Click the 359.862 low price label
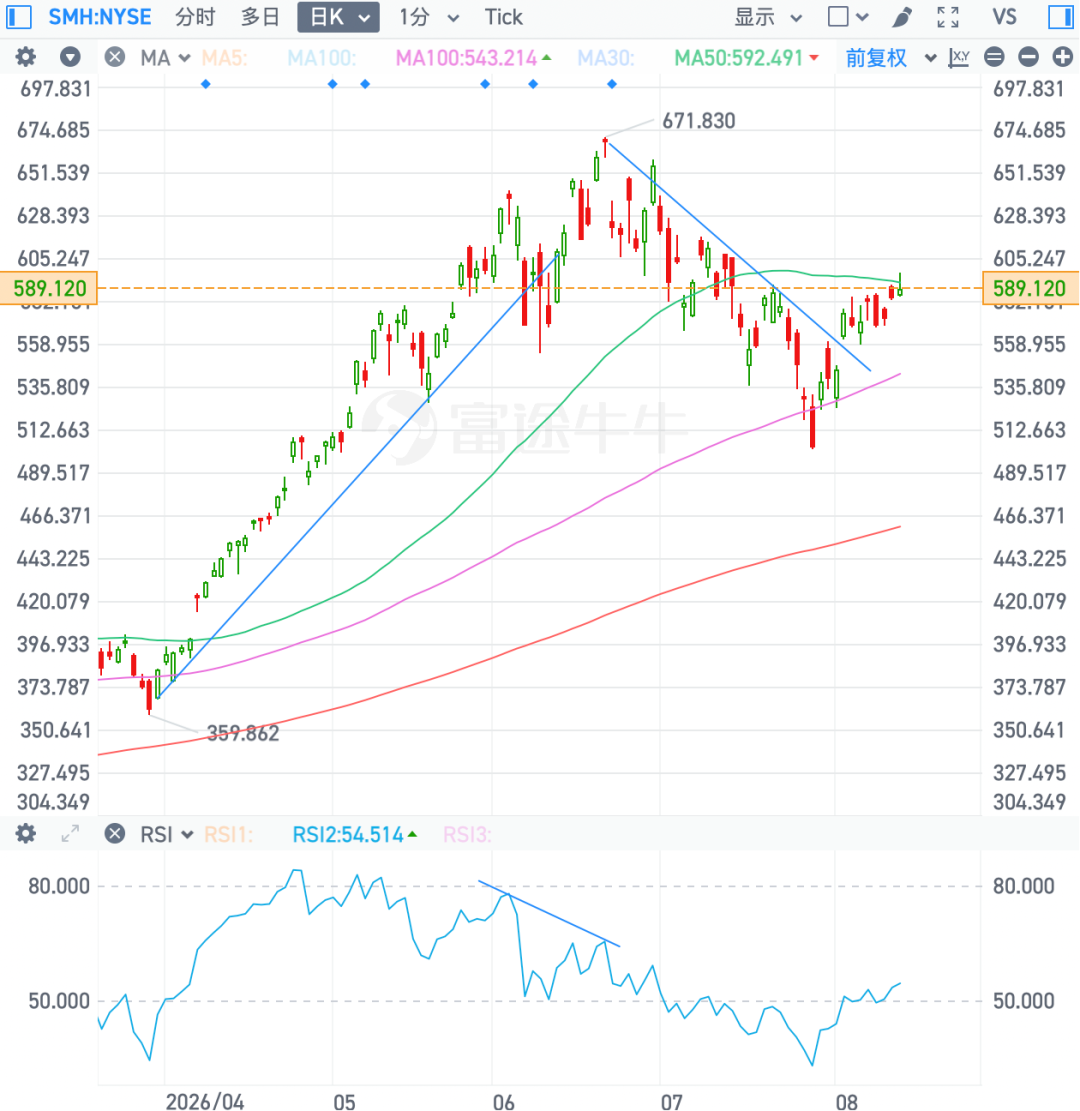The width and height of the screenshot is (1080, 1111). tap(243, 733)
